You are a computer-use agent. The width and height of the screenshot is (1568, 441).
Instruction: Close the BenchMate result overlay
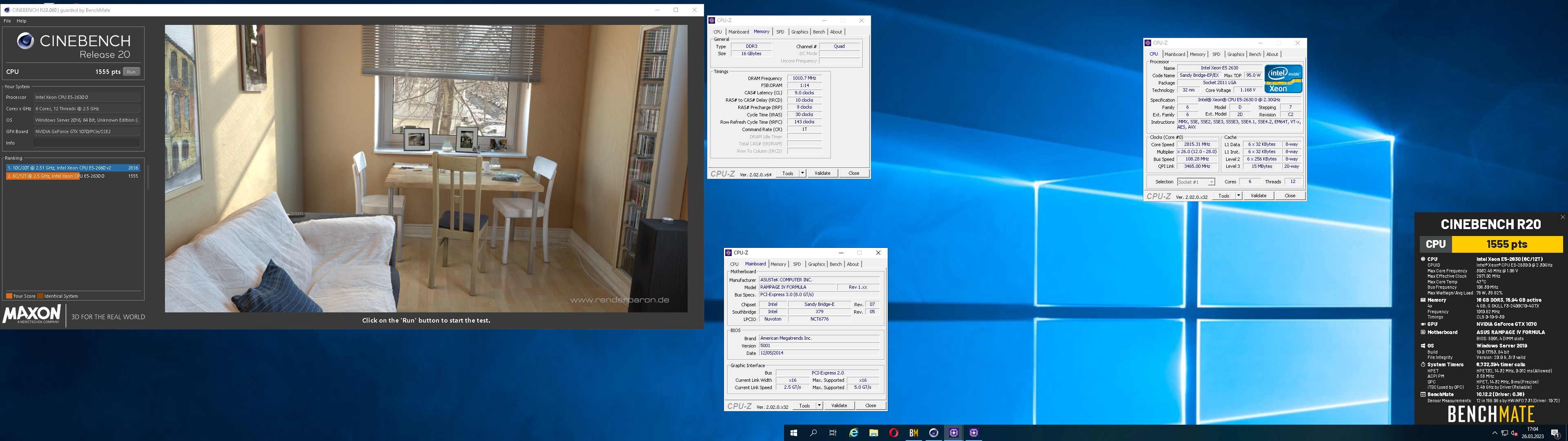coord(1563,217)
